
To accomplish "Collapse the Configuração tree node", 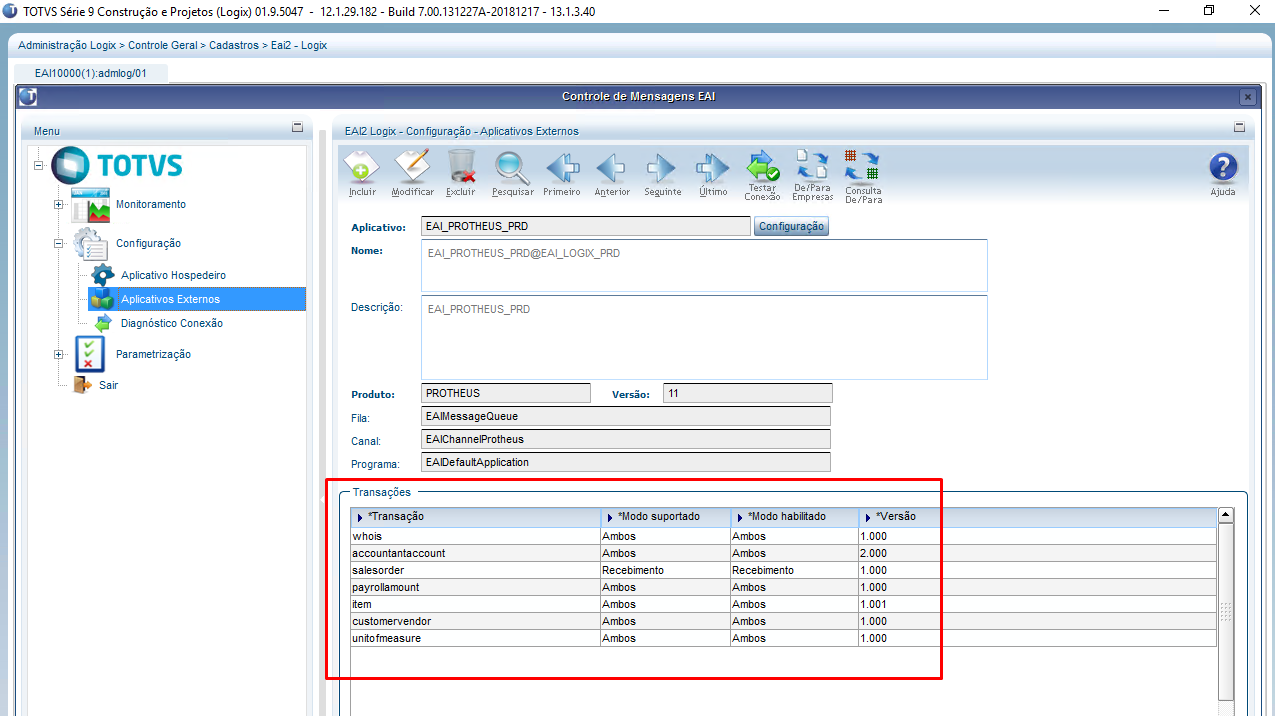I will coord(59,244).
